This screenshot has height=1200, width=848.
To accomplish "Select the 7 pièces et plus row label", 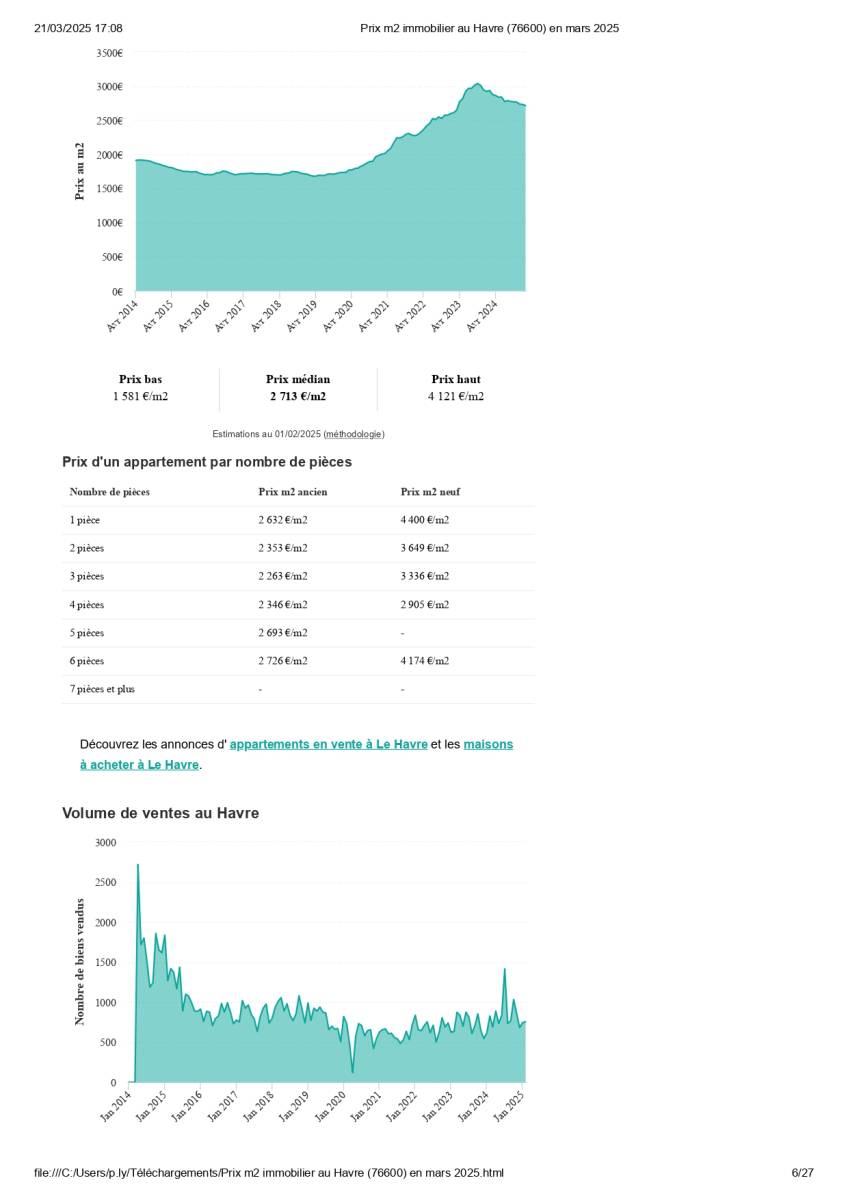I will [102, 689].
